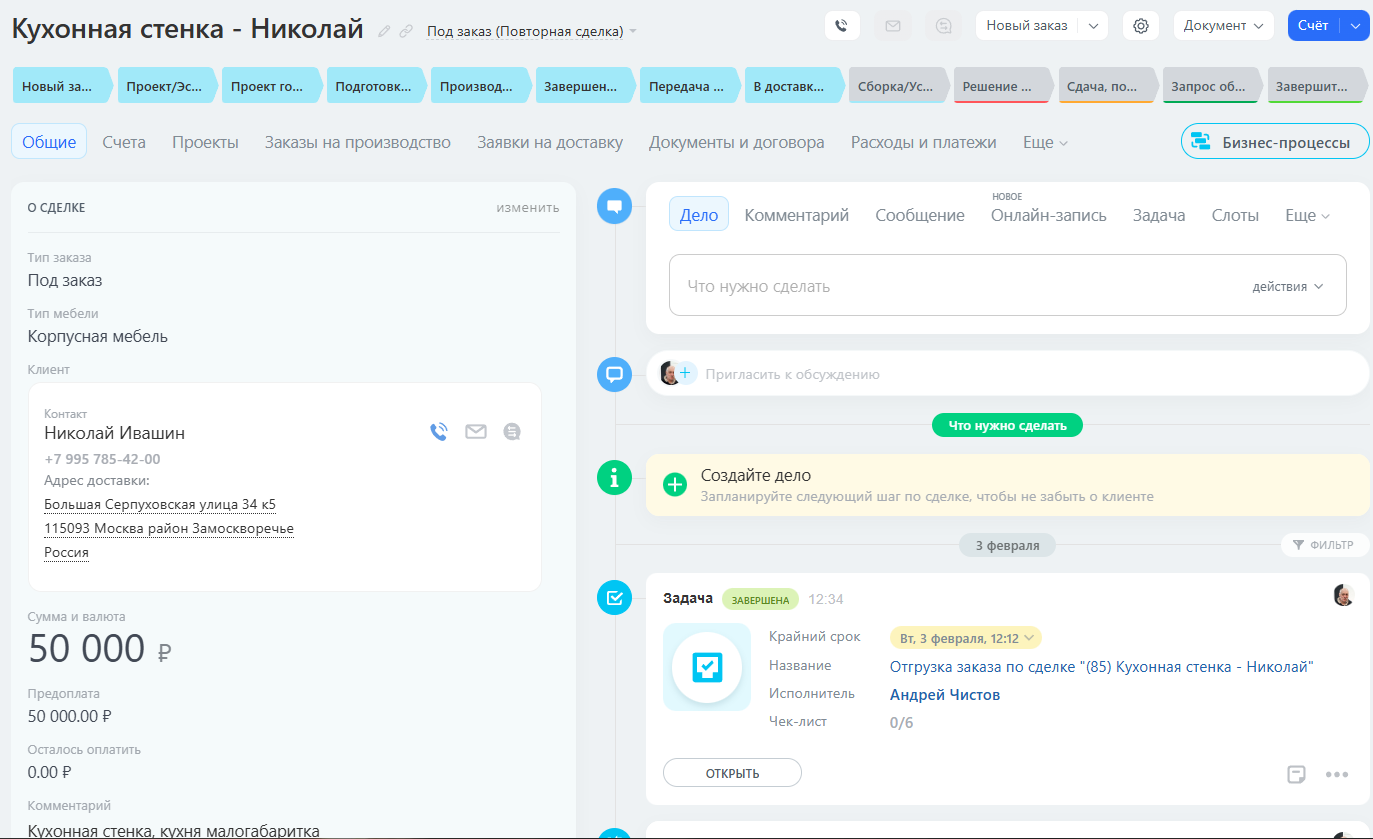
Task: Expand the Документ dropdown
Action: point(1223,26)
